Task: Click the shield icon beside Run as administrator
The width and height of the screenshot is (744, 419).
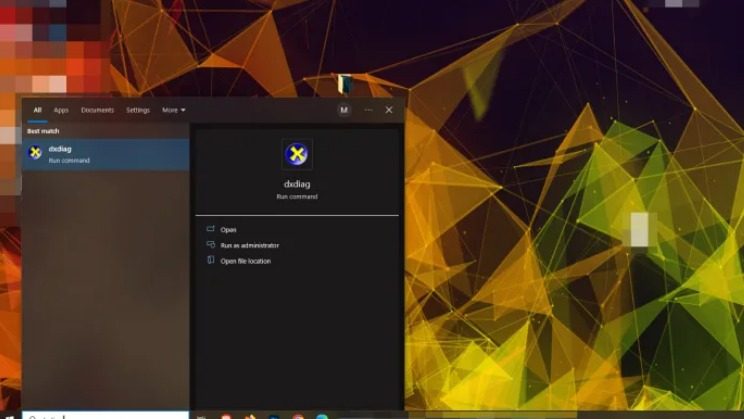Action: [x=211, y=245]
